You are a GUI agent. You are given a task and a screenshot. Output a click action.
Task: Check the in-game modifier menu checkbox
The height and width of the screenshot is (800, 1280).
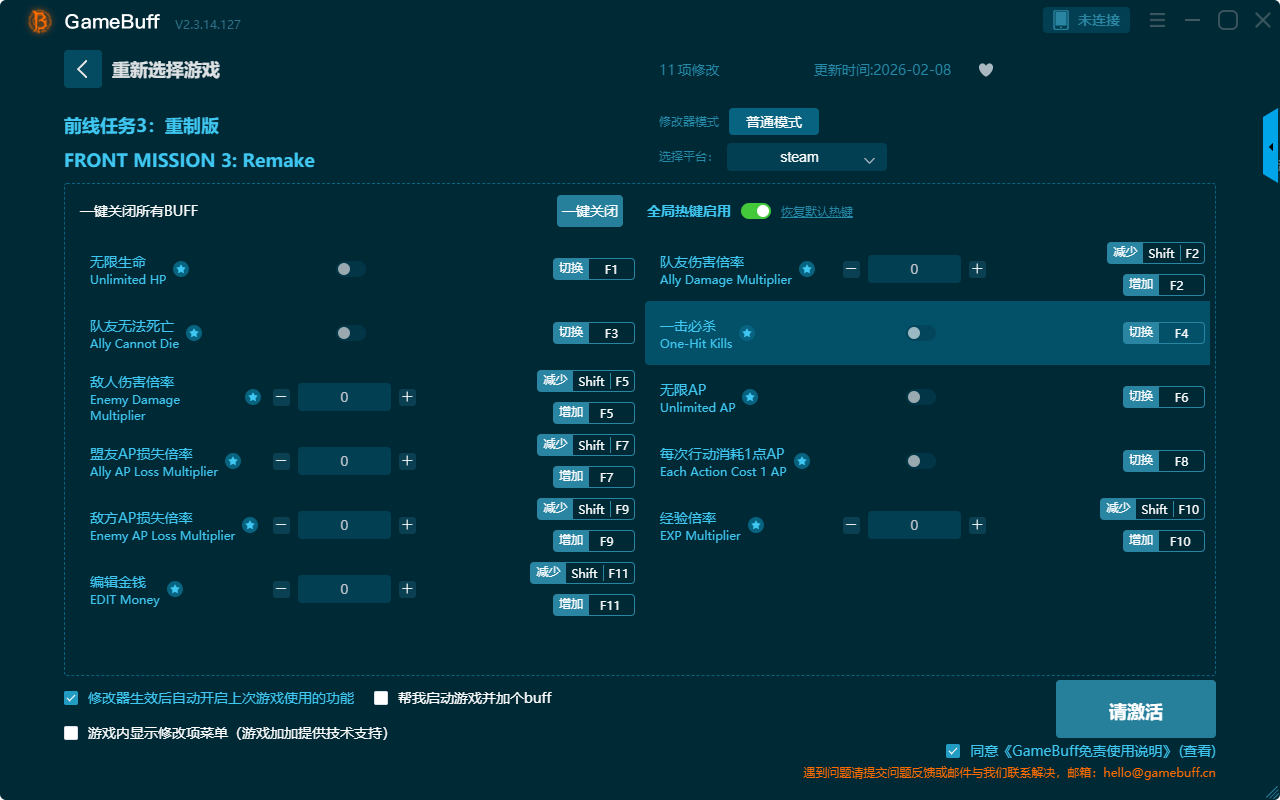pyautogui.click(x=71, y=733)
